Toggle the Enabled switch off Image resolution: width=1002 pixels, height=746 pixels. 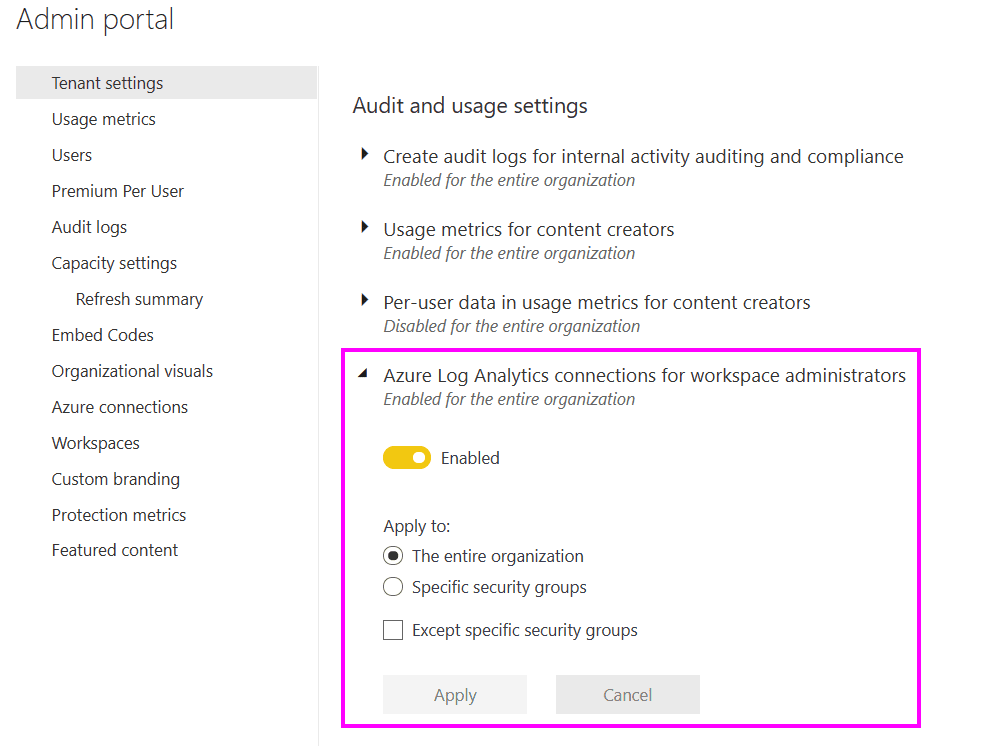pos(407,458)
